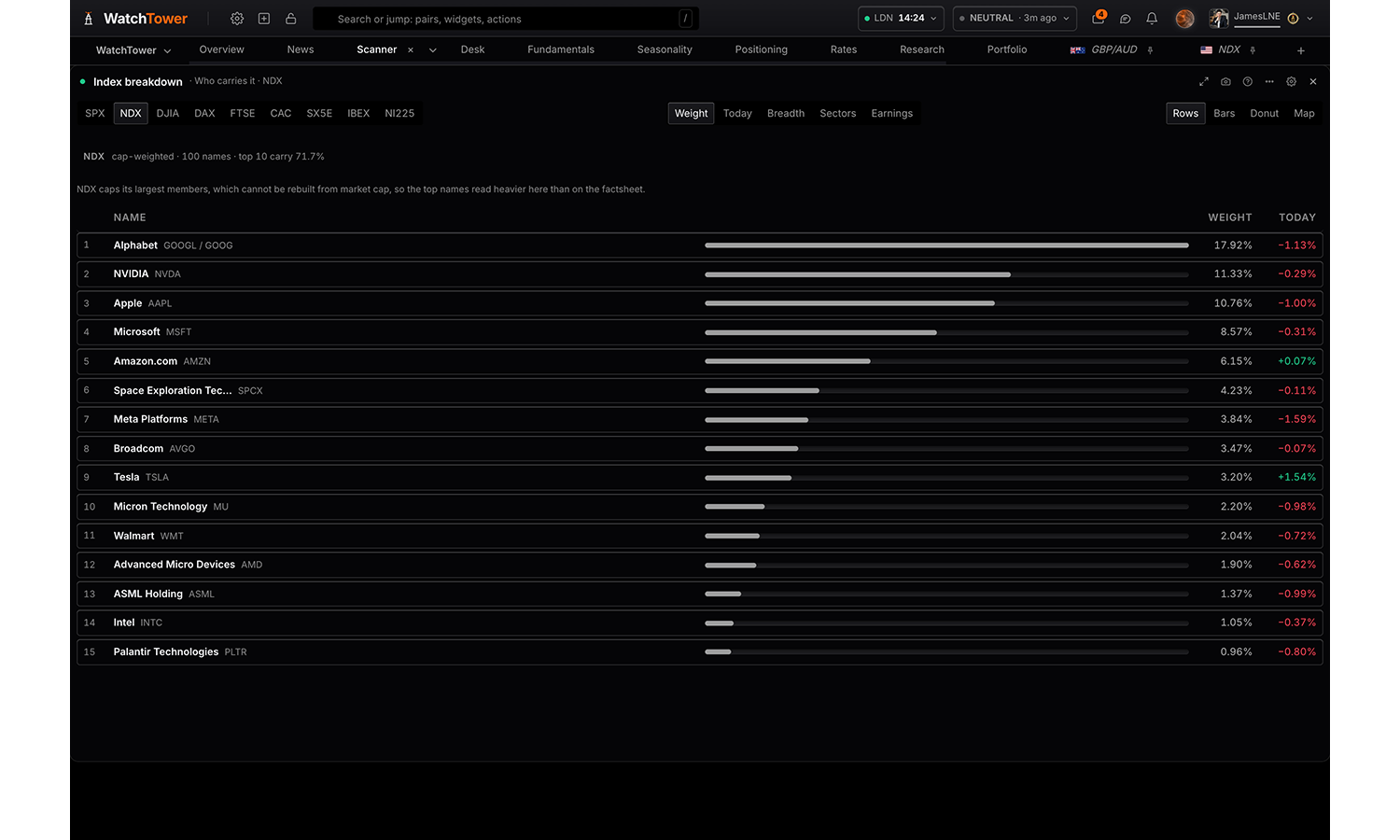Sort by the WEIGHT column header
Viewport: 1400px width, 840px height.
[1230, 217]
